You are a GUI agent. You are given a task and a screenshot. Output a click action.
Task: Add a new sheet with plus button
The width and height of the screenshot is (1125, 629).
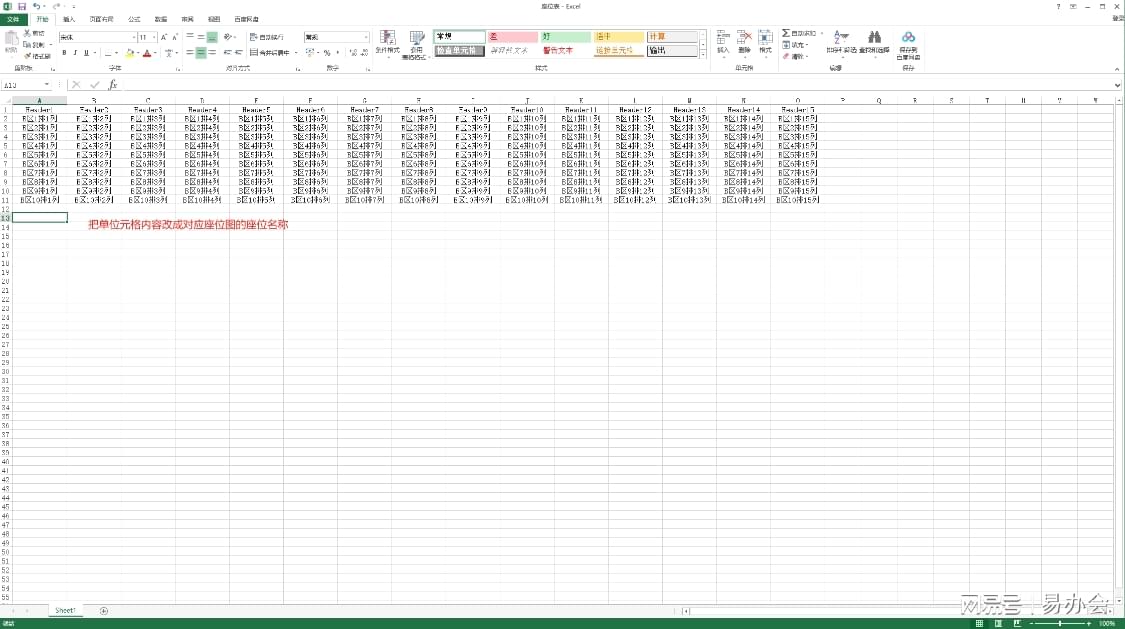tap(103, 611)
